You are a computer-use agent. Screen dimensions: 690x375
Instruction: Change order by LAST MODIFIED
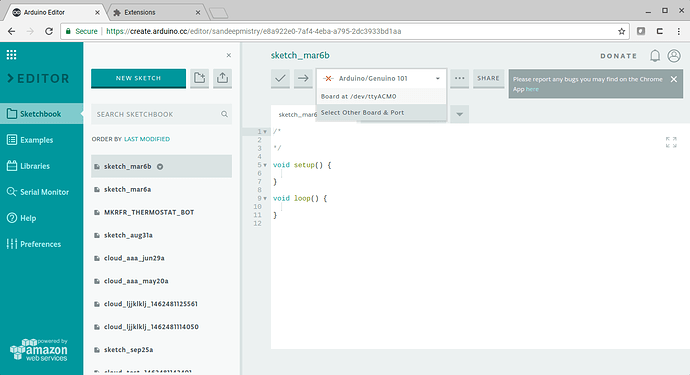tap(147, 139)
